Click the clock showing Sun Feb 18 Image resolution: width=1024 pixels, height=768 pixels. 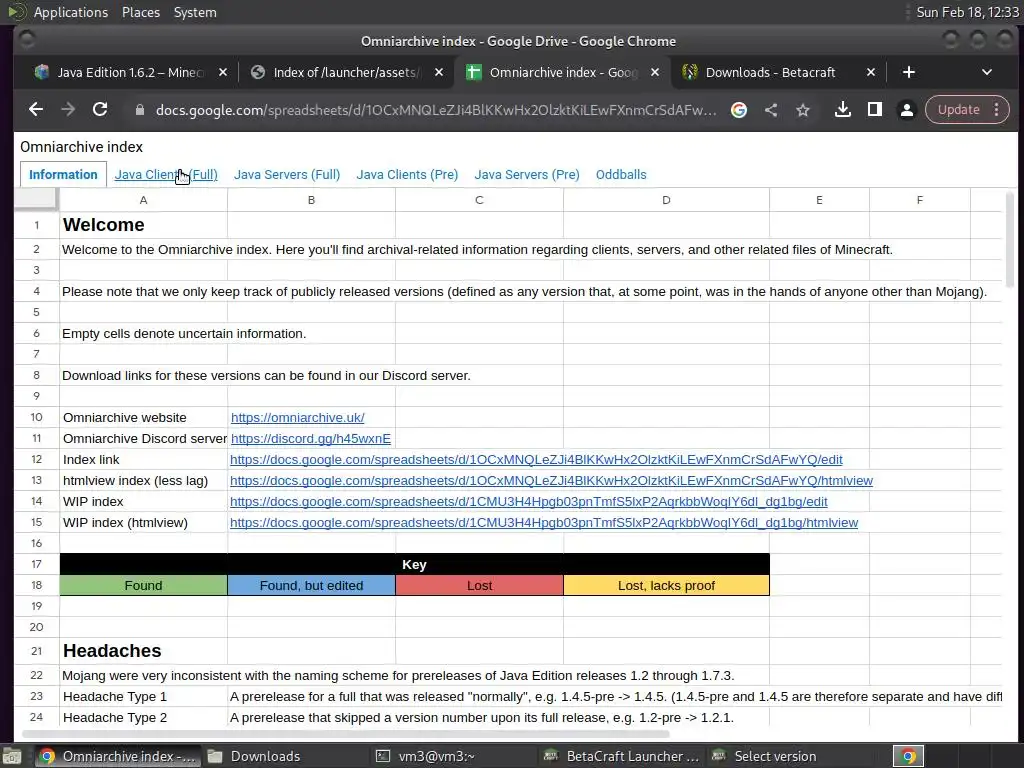pyautogui.click(x=967, y=12)
